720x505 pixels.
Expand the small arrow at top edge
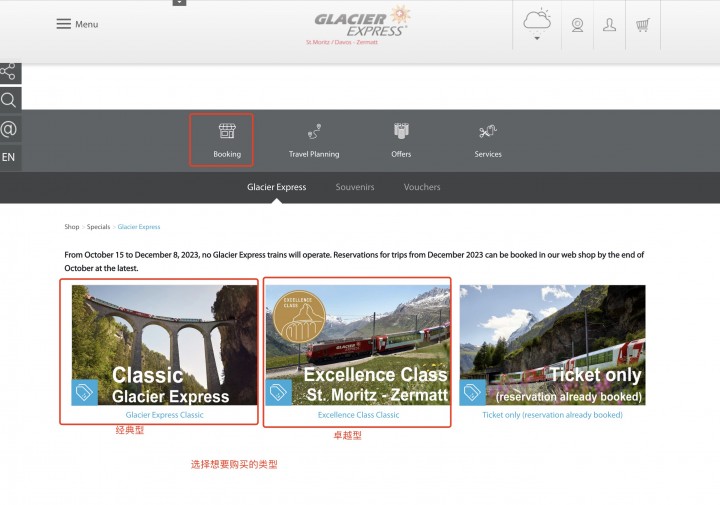coord(179,3)
